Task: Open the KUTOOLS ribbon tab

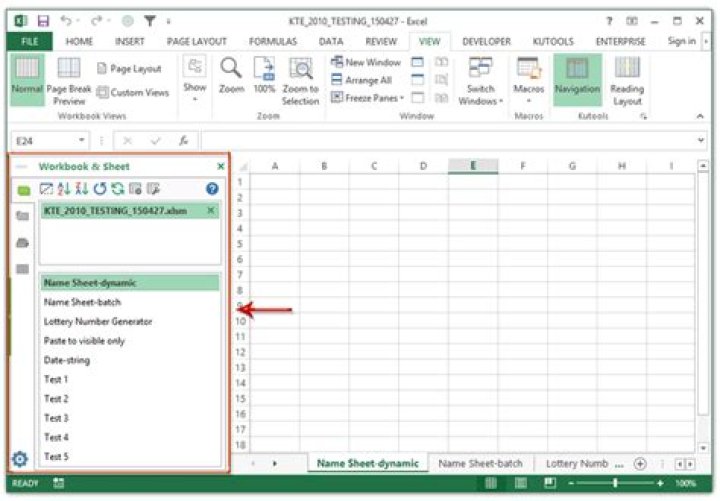Action: (x=554, y=41)
